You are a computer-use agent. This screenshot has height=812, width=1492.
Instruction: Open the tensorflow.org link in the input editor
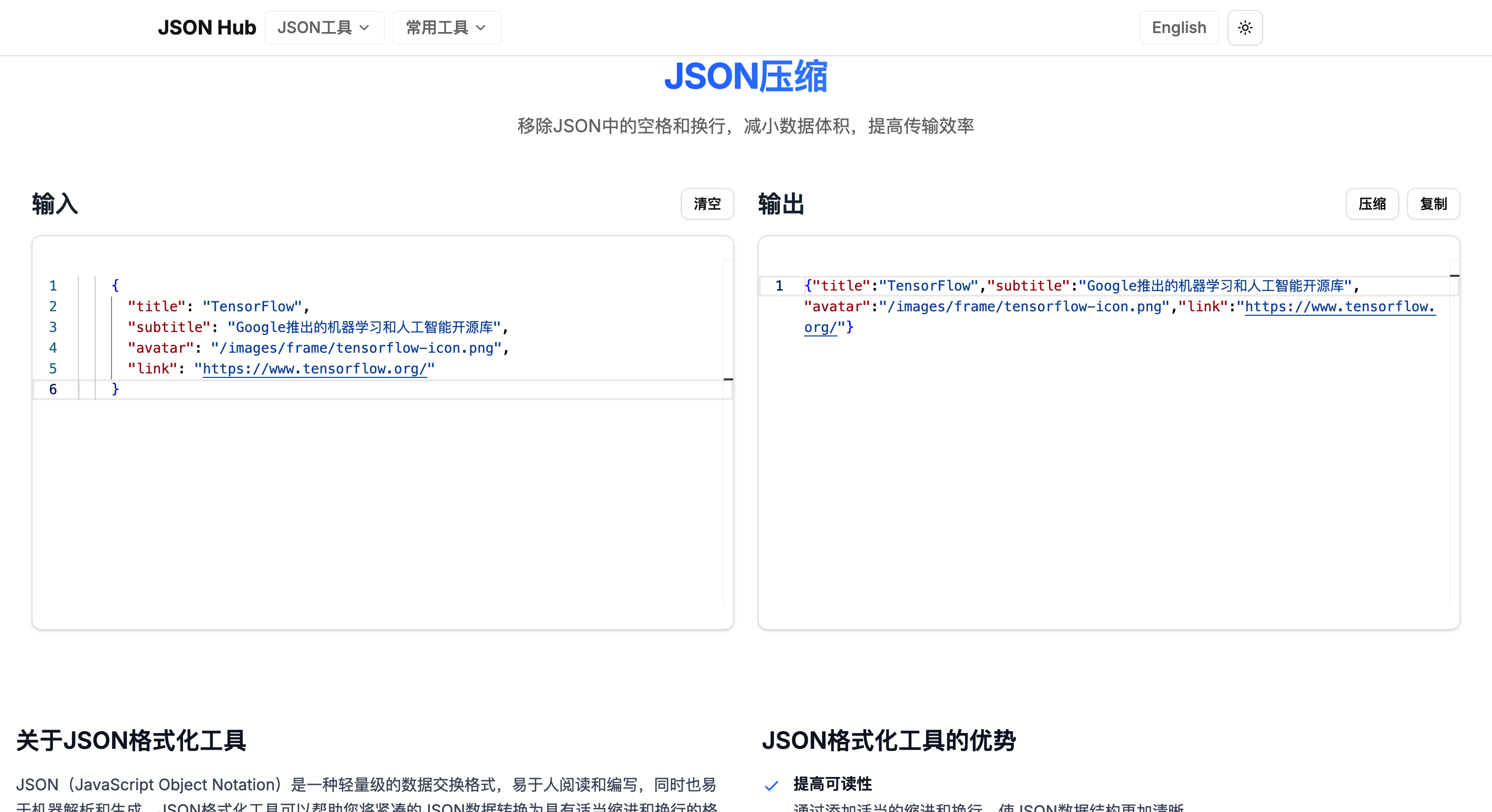coord(314,369)
